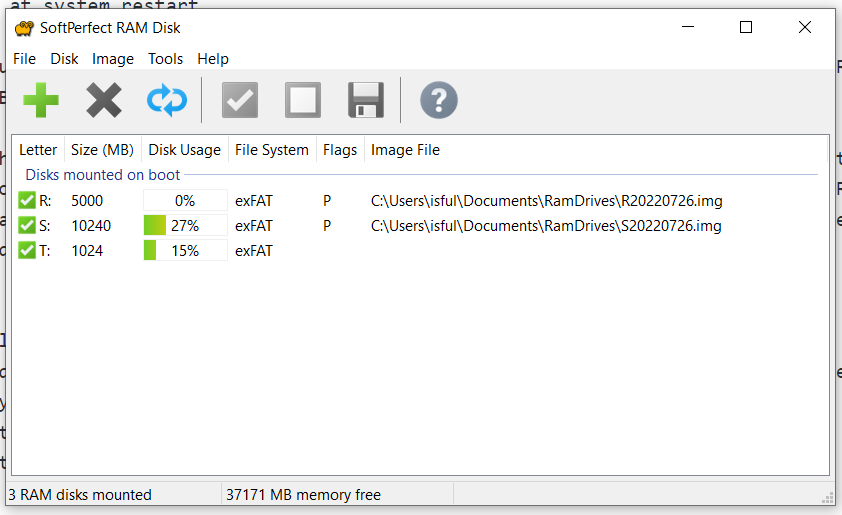The height and width of the screenshot is (515, 842).
Task: Select the R20220726.img image file path
Action: click(547, 201)
